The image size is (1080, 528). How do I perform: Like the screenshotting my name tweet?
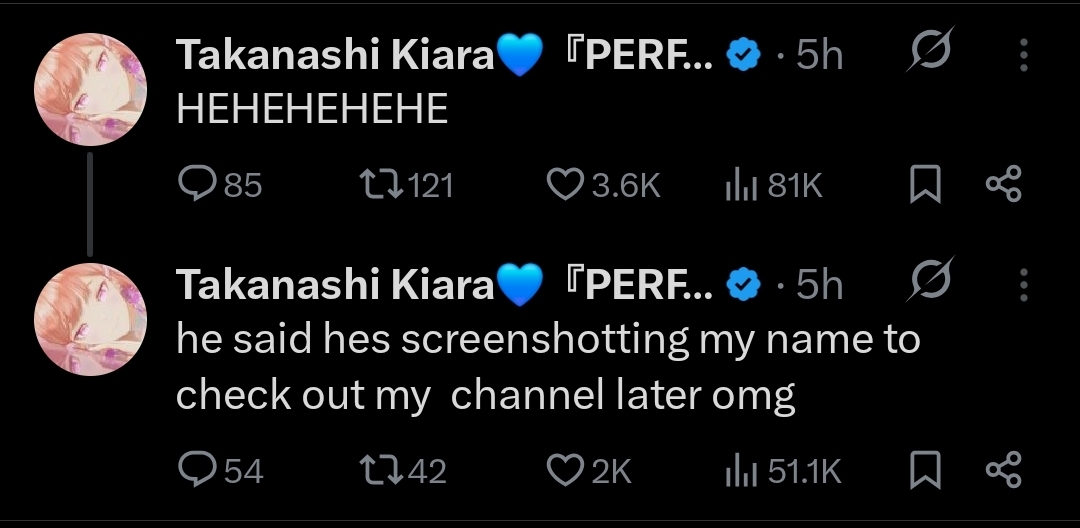[567, 470]
